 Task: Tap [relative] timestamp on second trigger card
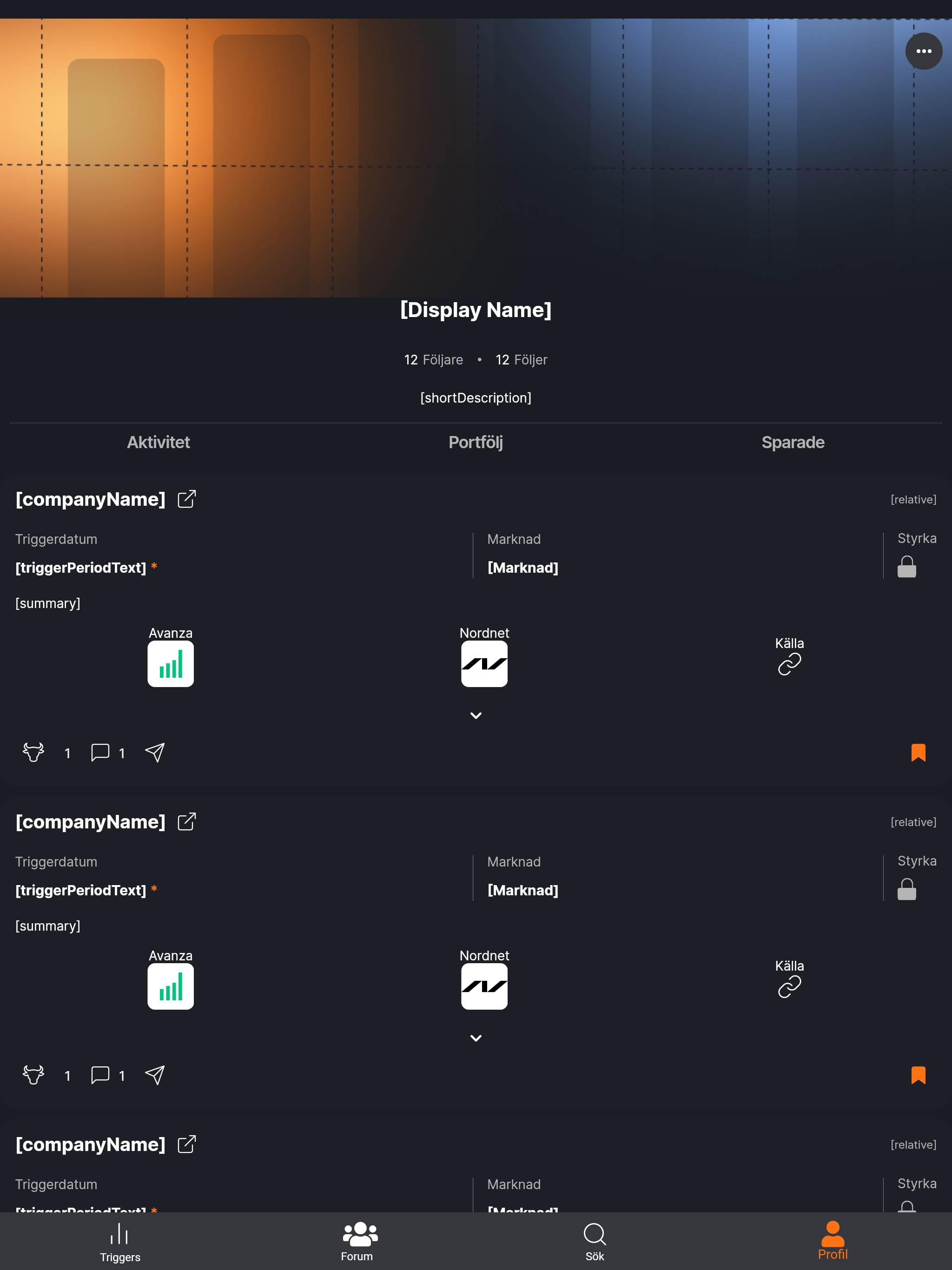pyautogui.click(x=913, y=822)
